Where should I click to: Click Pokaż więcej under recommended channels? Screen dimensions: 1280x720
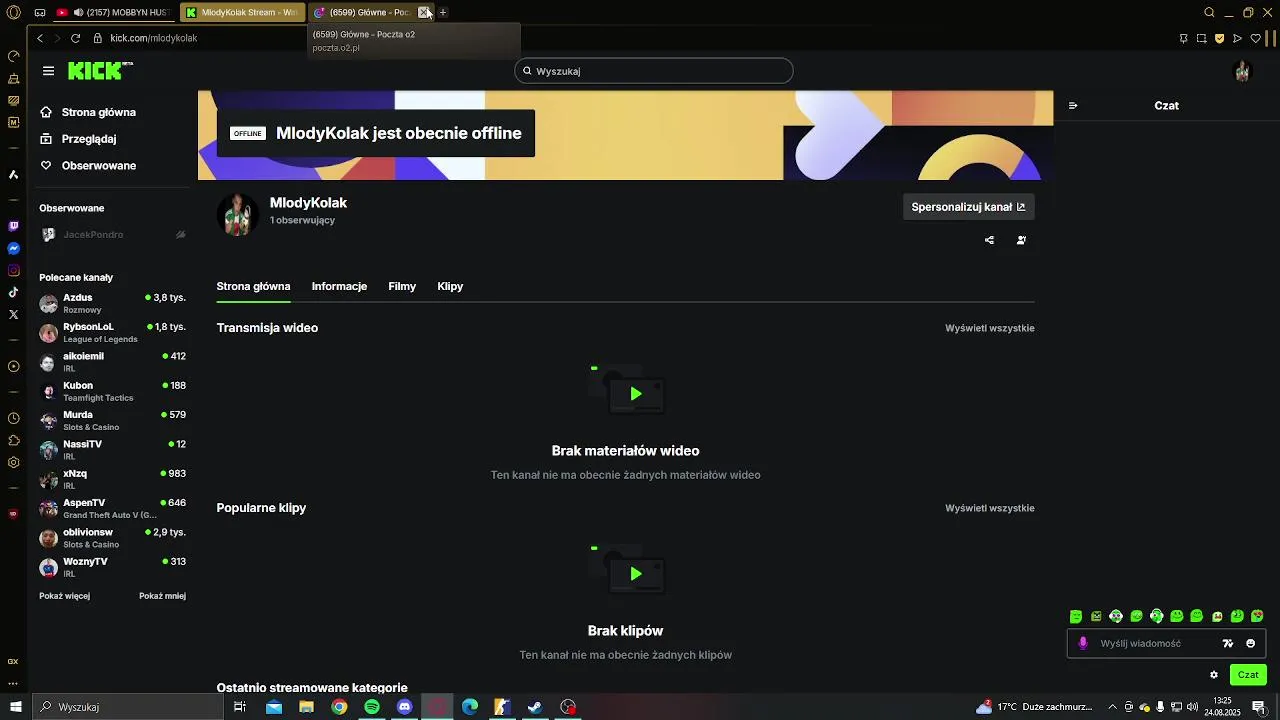pos(64,596)
